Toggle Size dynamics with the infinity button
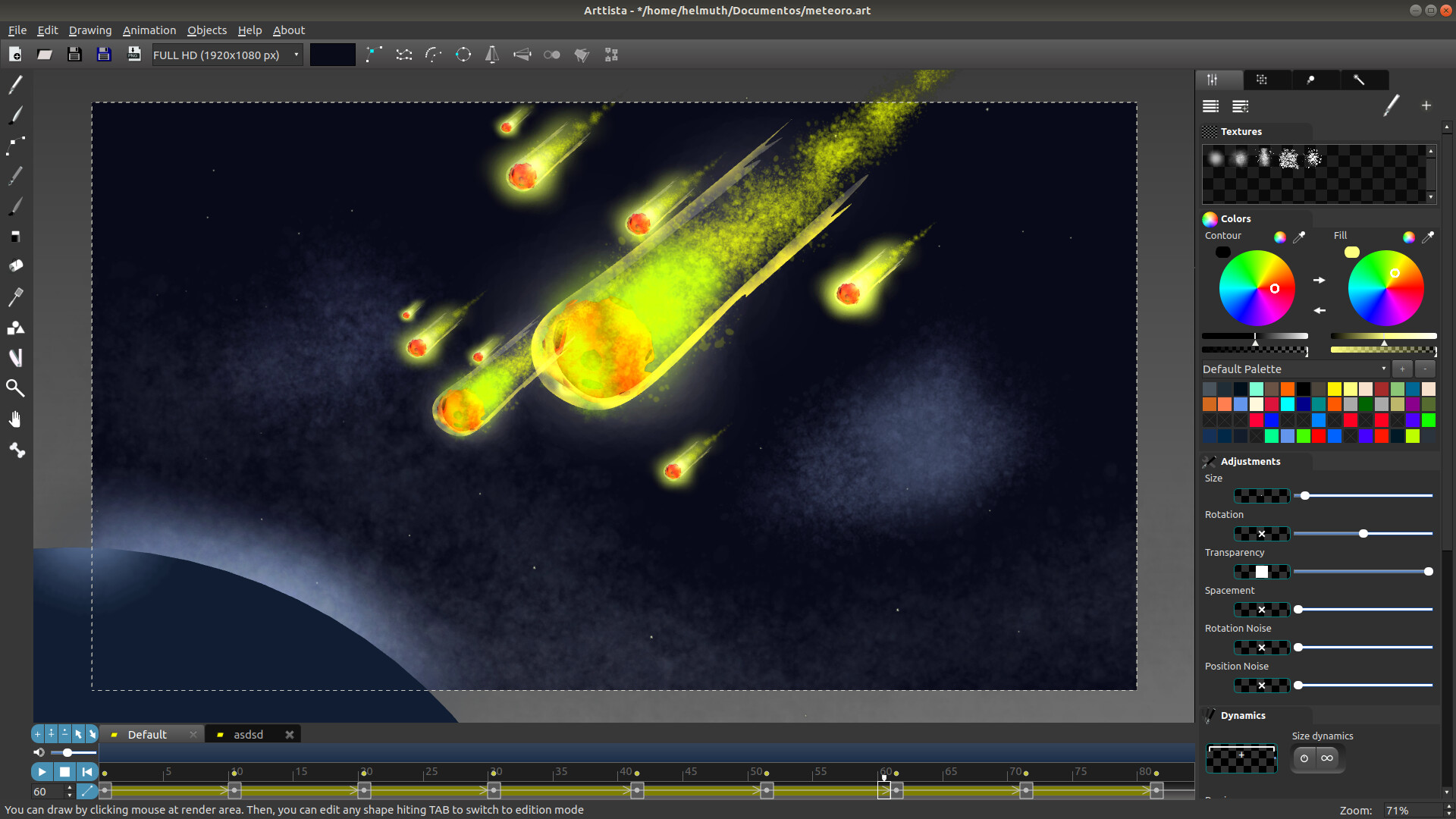 pos(1328,758)
